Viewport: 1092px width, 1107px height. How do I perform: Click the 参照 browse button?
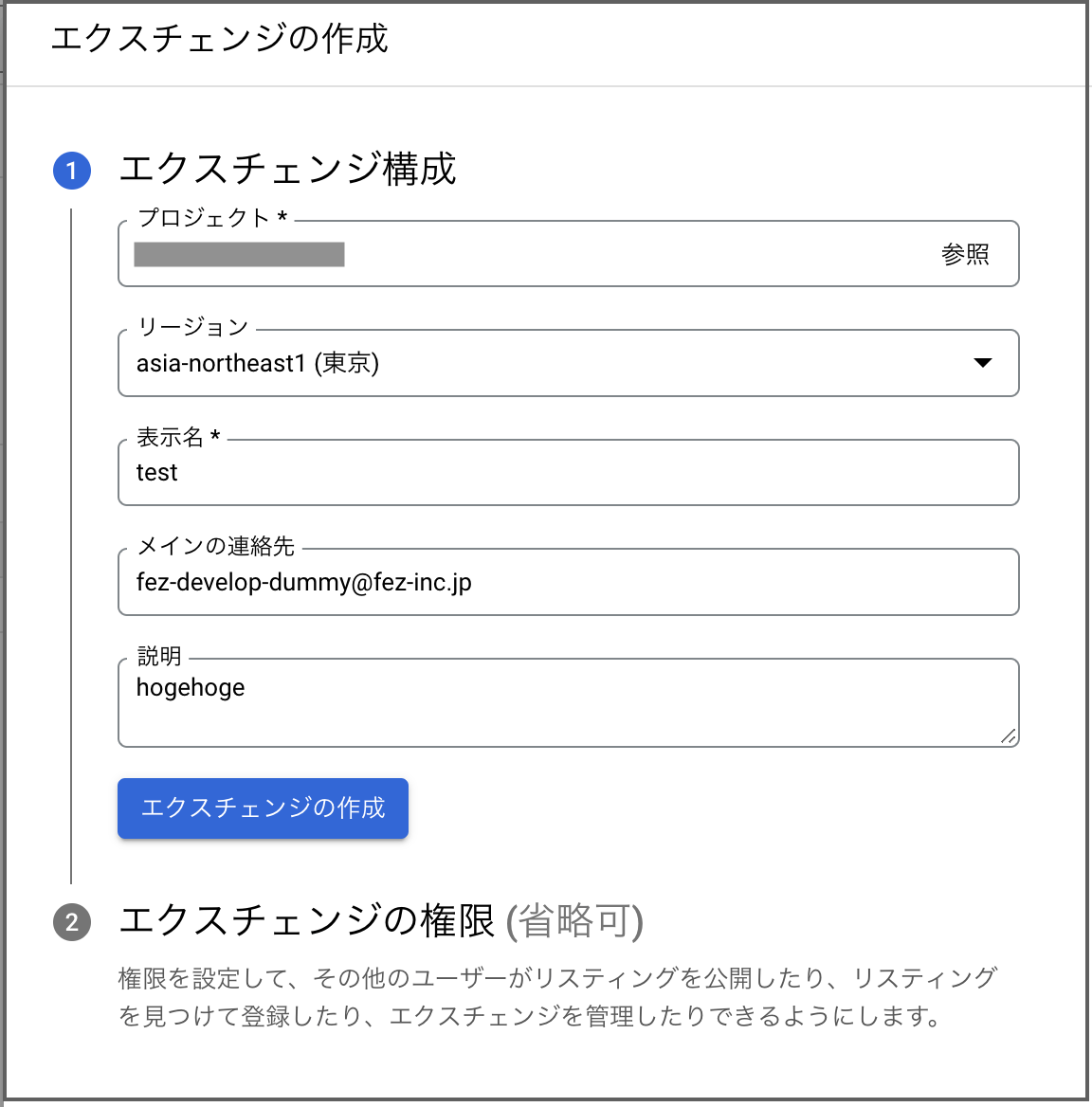tap(965, 254)
